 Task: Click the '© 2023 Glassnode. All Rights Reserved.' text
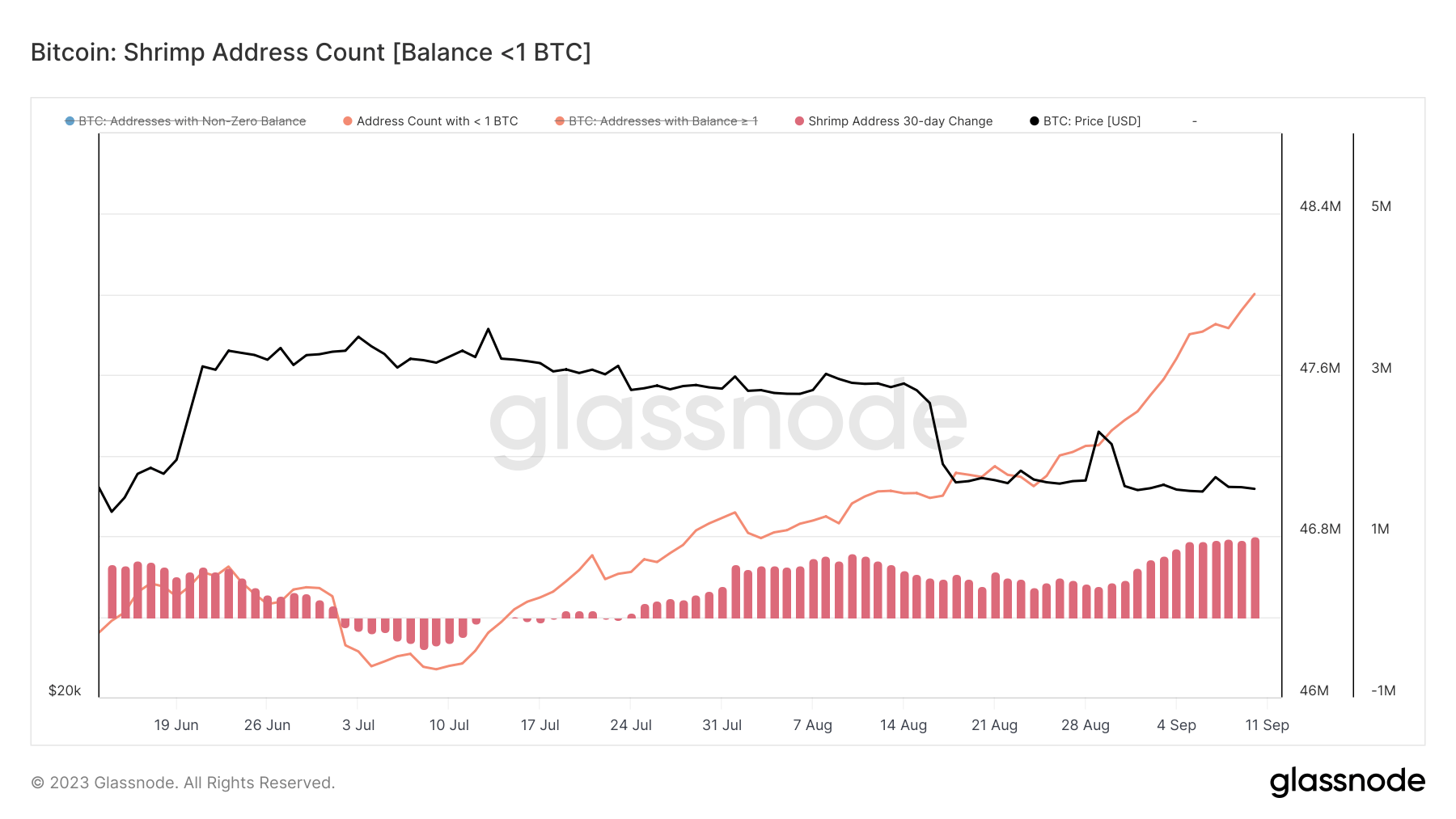point(183,783)
